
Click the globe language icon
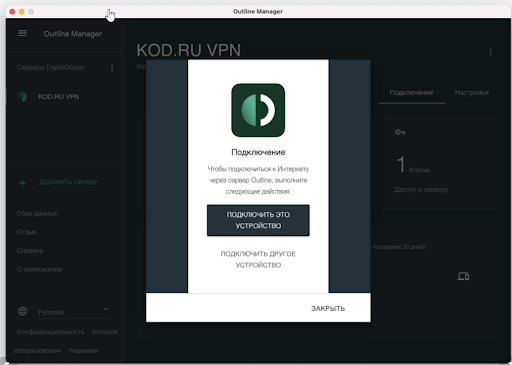22,312
